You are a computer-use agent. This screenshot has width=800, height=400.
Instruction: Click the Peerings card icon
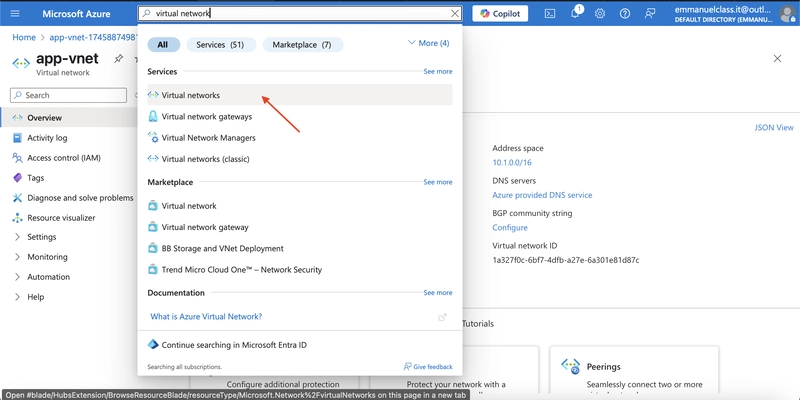[x=570, y=365]
